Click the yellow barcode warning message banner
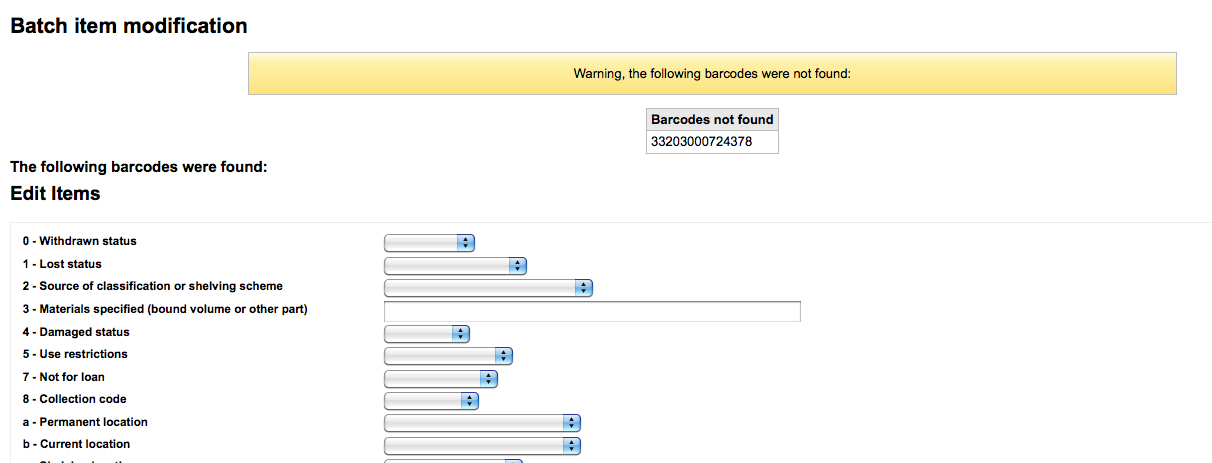The height and width of the screenshot is (463, 1212). [712, 73]
